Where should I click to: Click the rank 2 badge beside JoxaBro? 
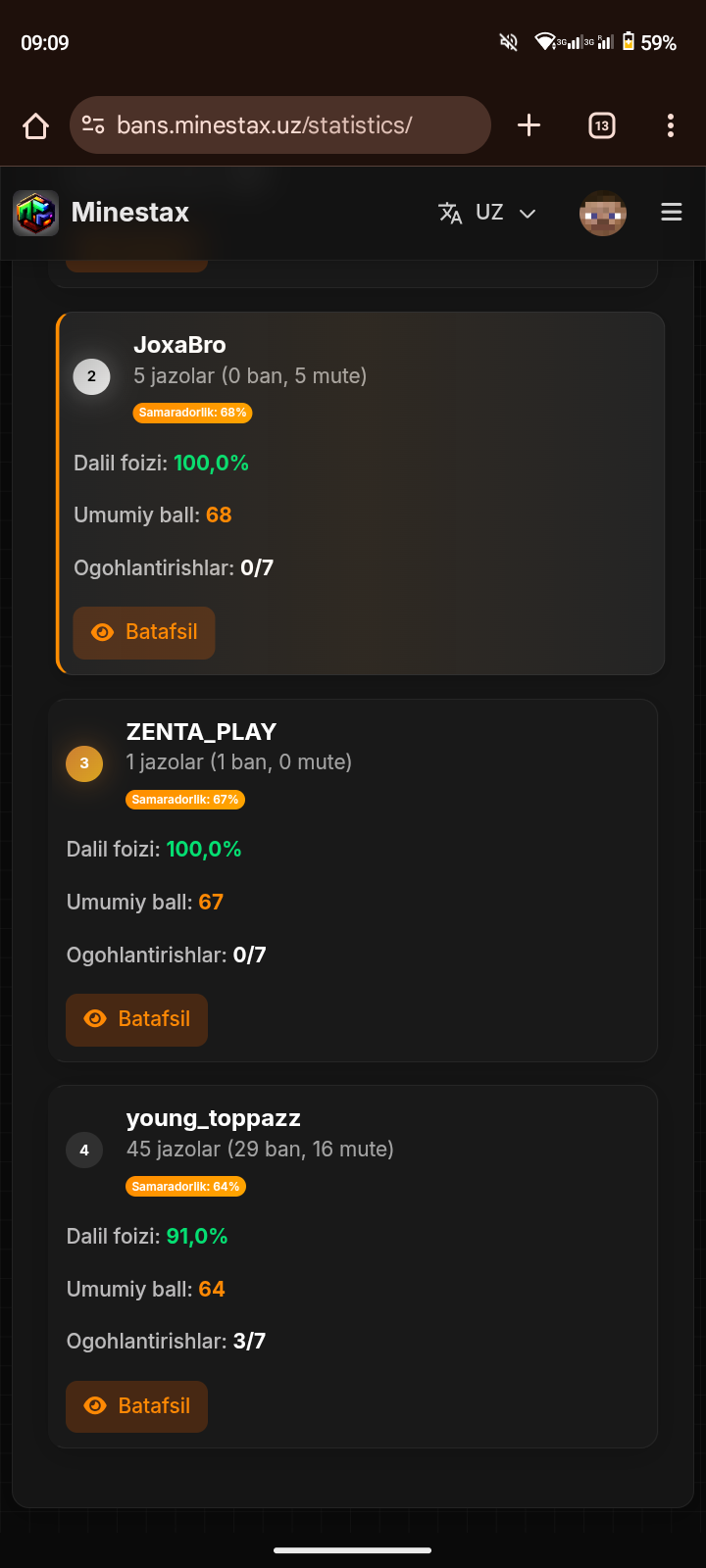point(92,376)
